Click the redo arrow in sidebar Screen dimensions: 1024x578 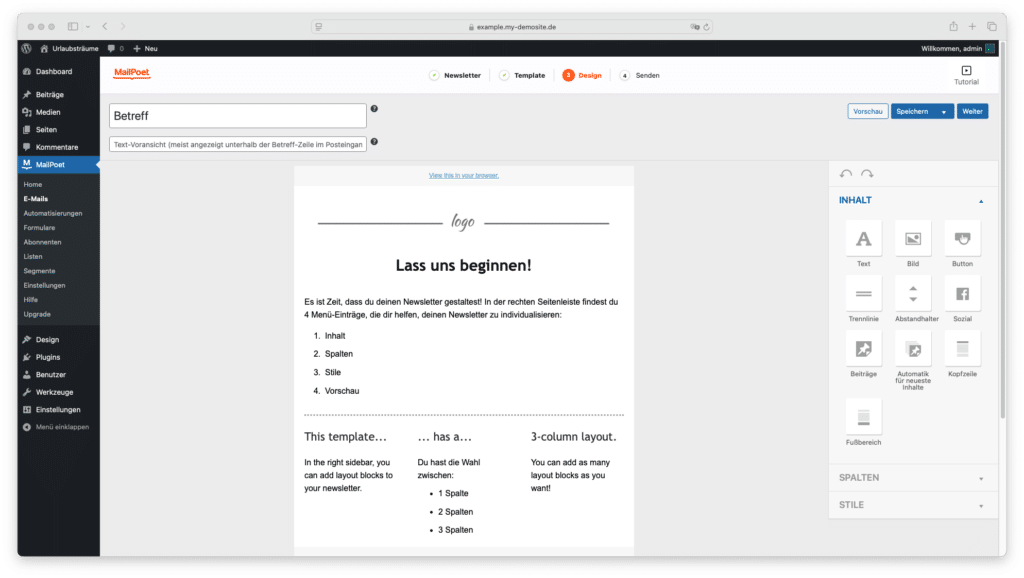[x=867, y=174]
